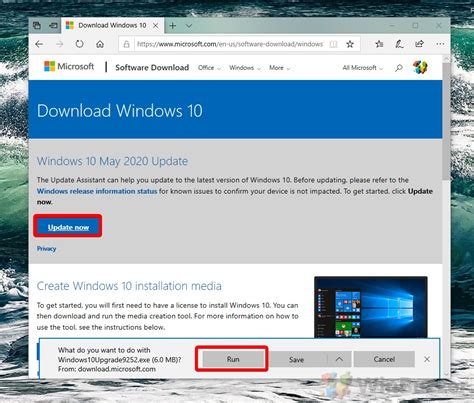This screenshot has width=474, height=403.
Task: Open a new tab with plus icon
Action: click(x=173, y=26)
